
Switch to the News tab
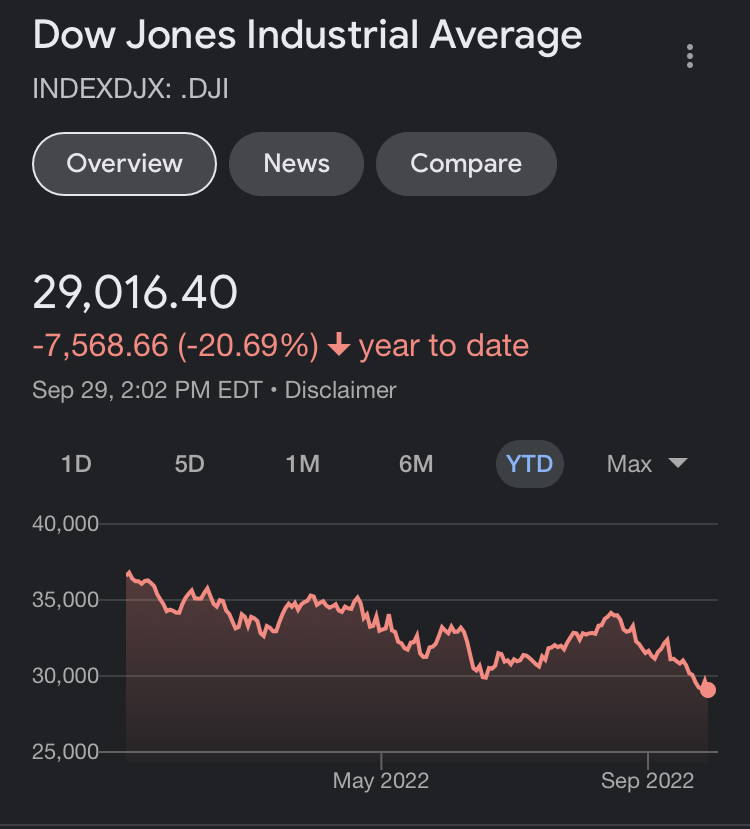click(296, 163)
